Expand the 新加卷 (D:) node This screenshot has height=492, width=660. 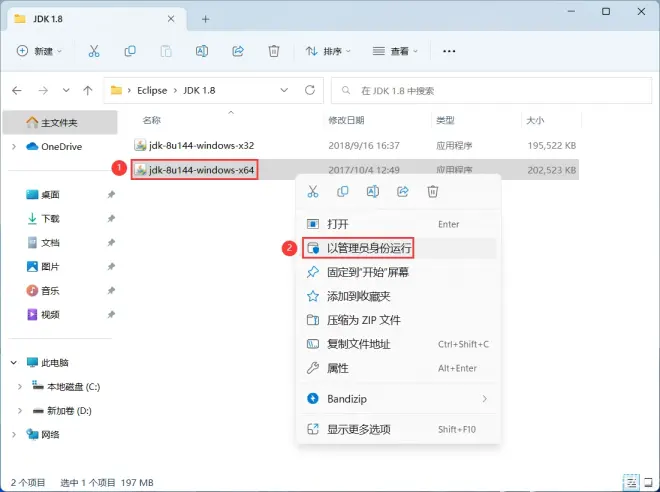coord(20,410)
